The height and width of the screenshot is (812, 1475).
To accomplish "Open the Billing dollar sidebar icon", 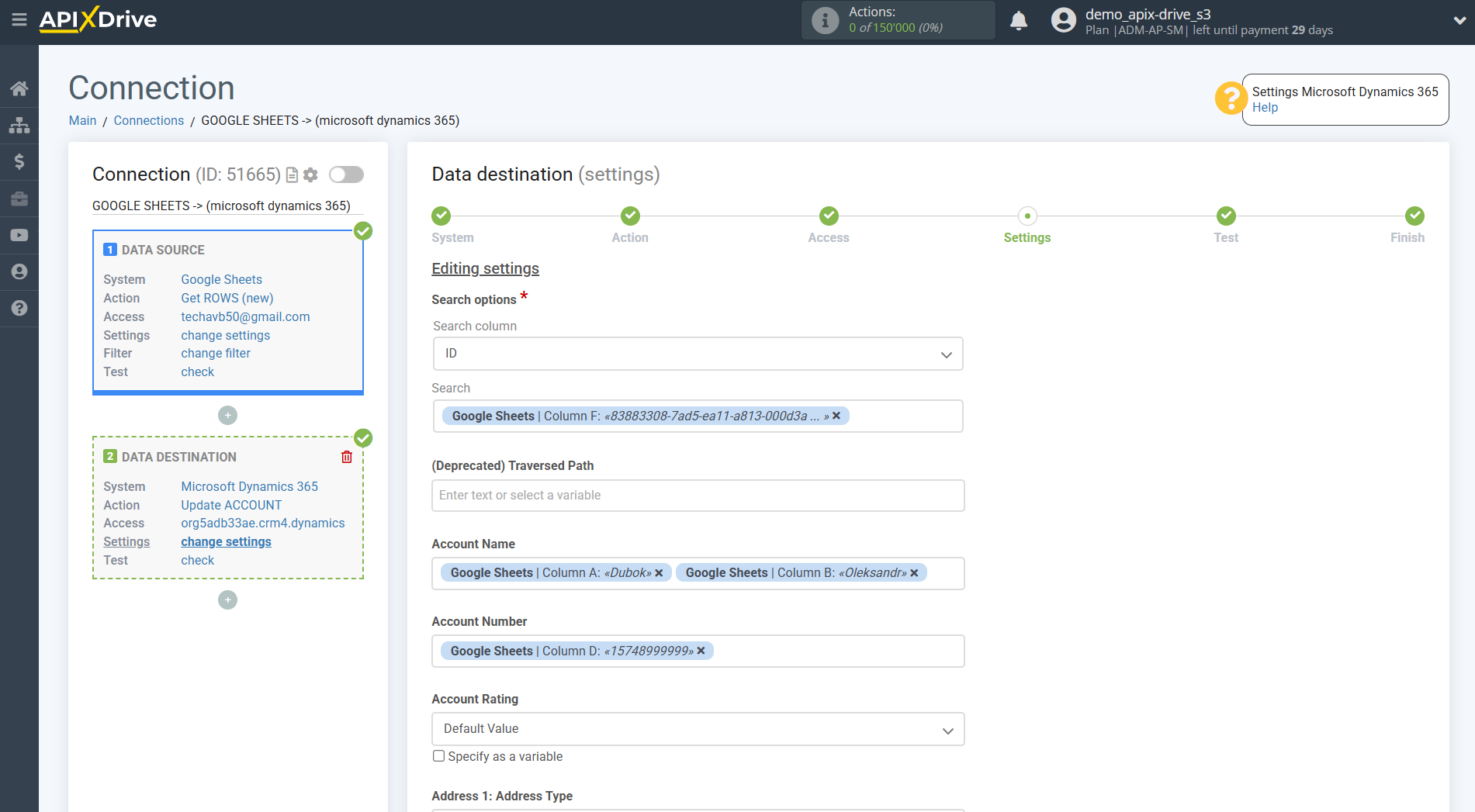I will pos(19,161).
